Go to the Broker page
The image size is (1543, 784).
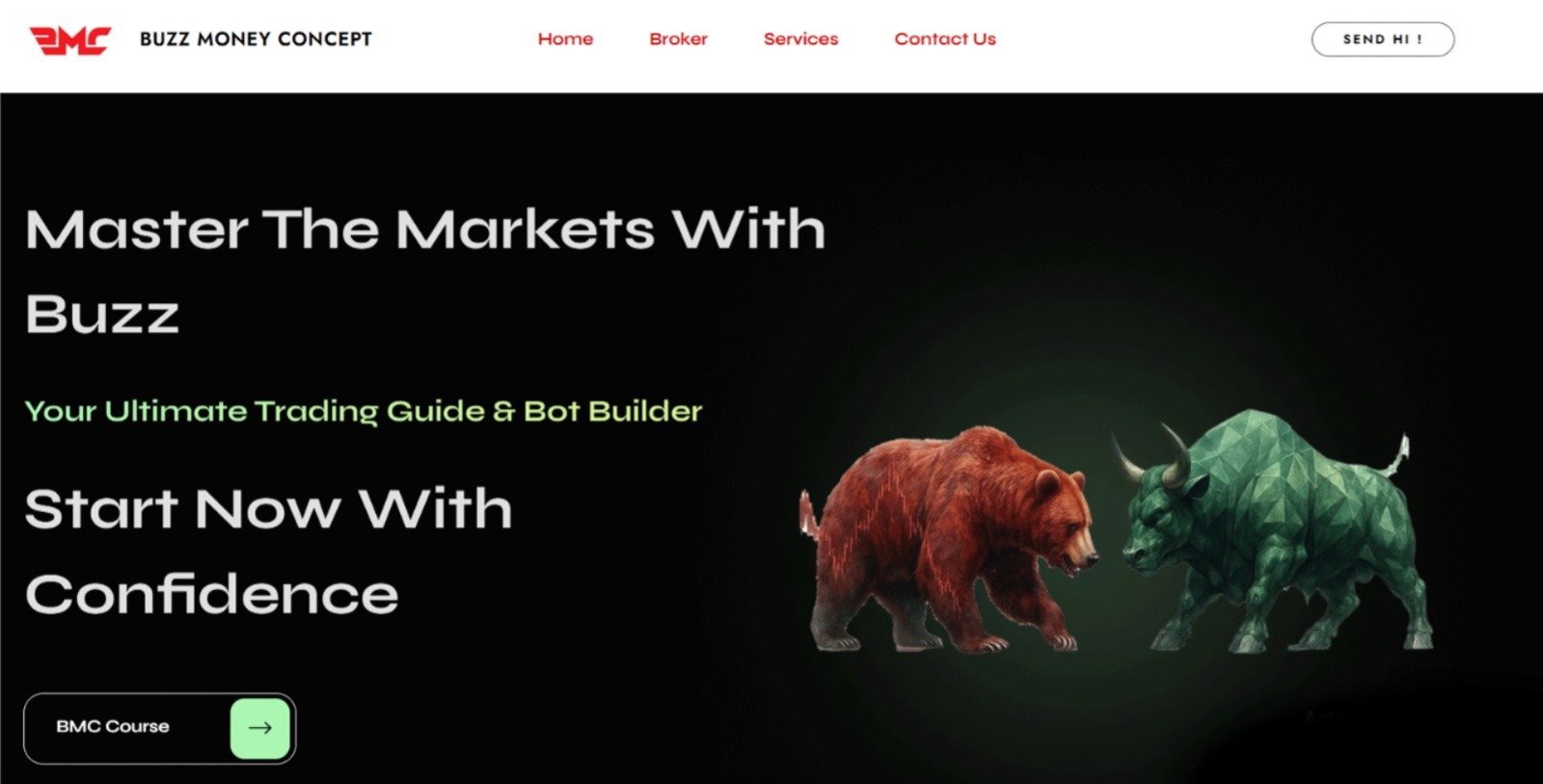coord(678,40)
